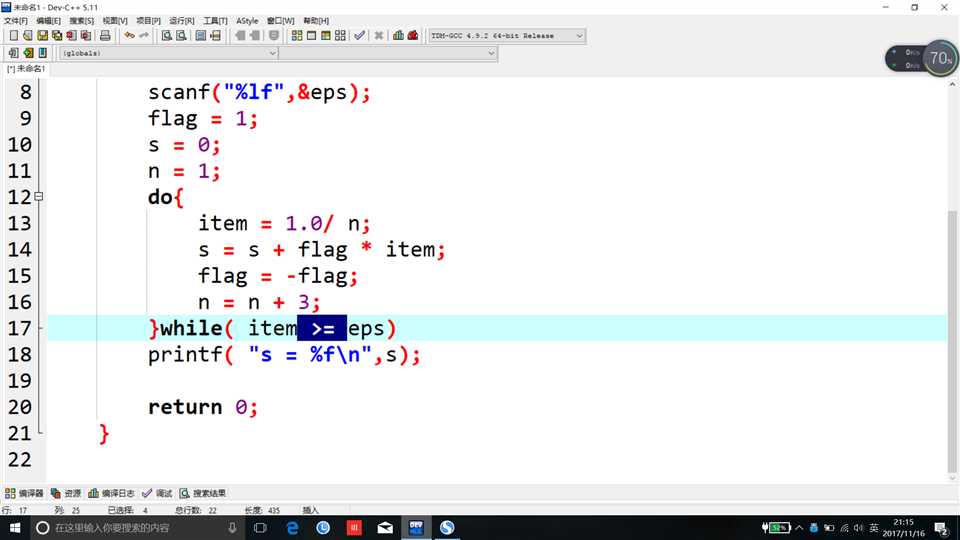960x540 pixels.
Task: Click the highlighted >= operator on line 17
Action: pyautogui.click(x=322, y=329)
